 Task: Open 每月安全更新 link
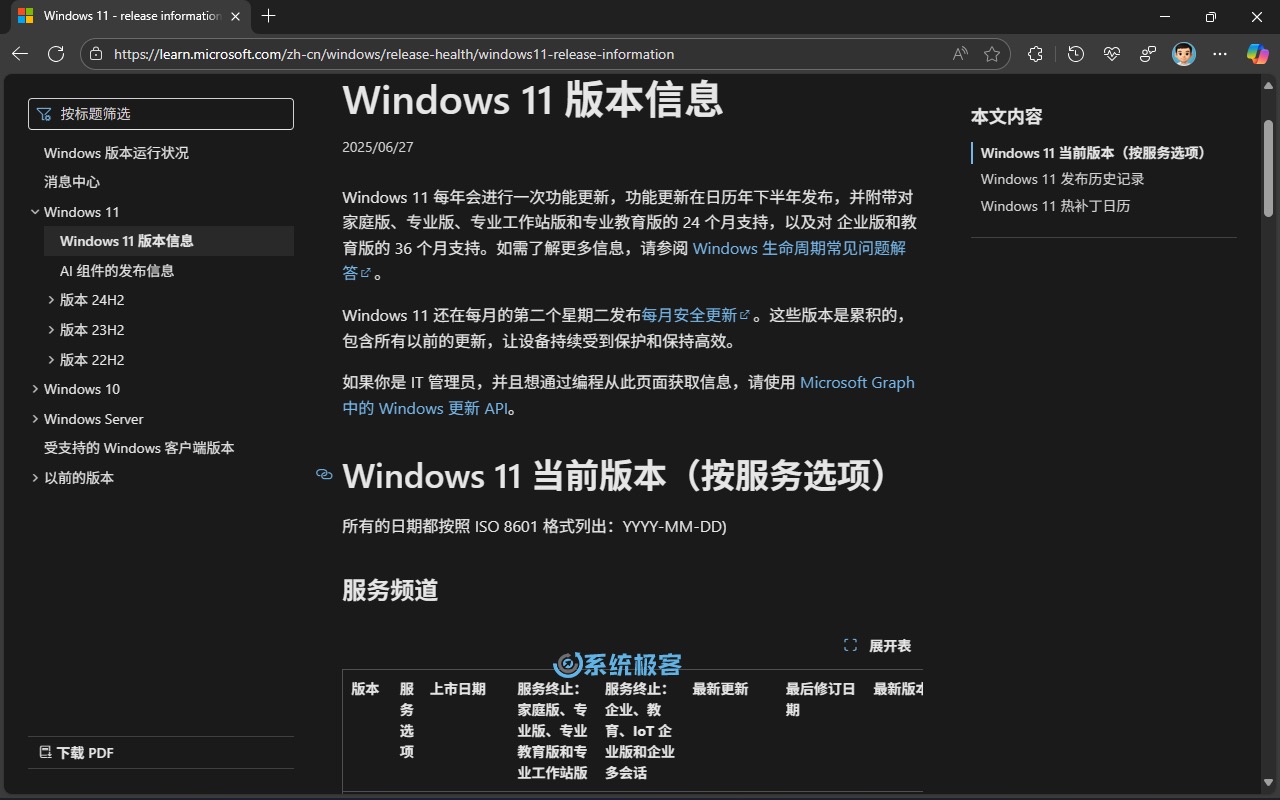pos(695,315)
